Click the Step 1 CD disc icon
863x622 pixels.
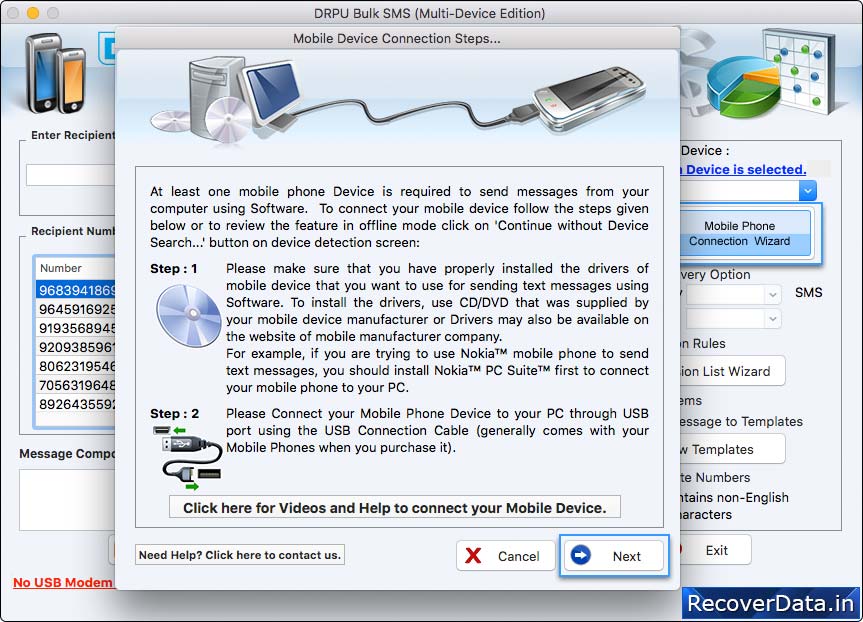(x=188, y=315)
